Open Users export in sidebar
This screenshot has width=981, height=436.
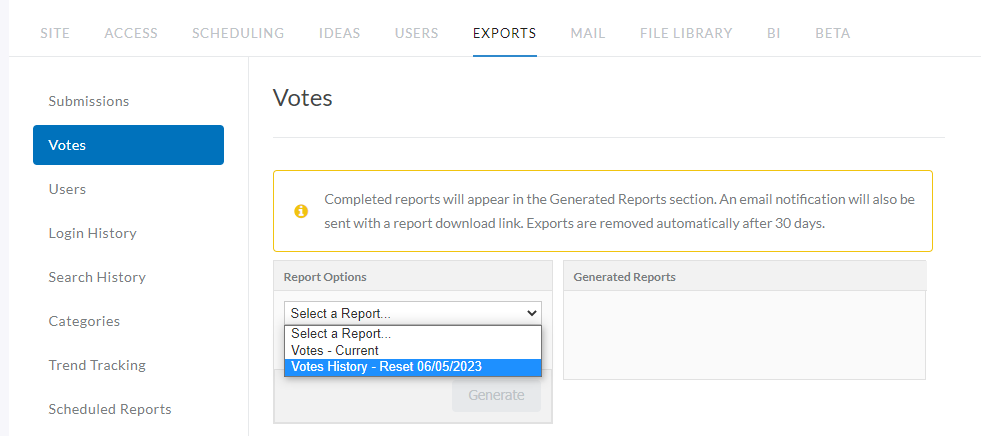[67, 189]
